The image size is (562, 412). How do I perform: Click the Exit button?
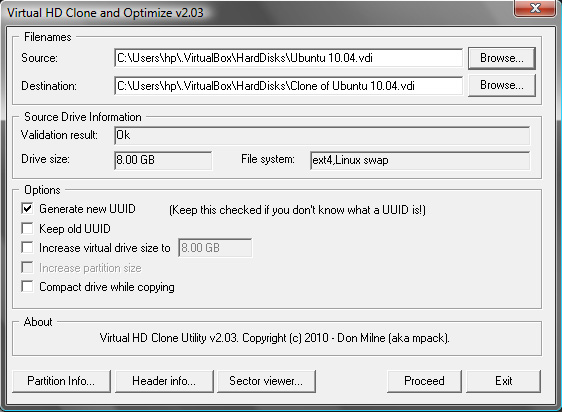coord(504,381)
